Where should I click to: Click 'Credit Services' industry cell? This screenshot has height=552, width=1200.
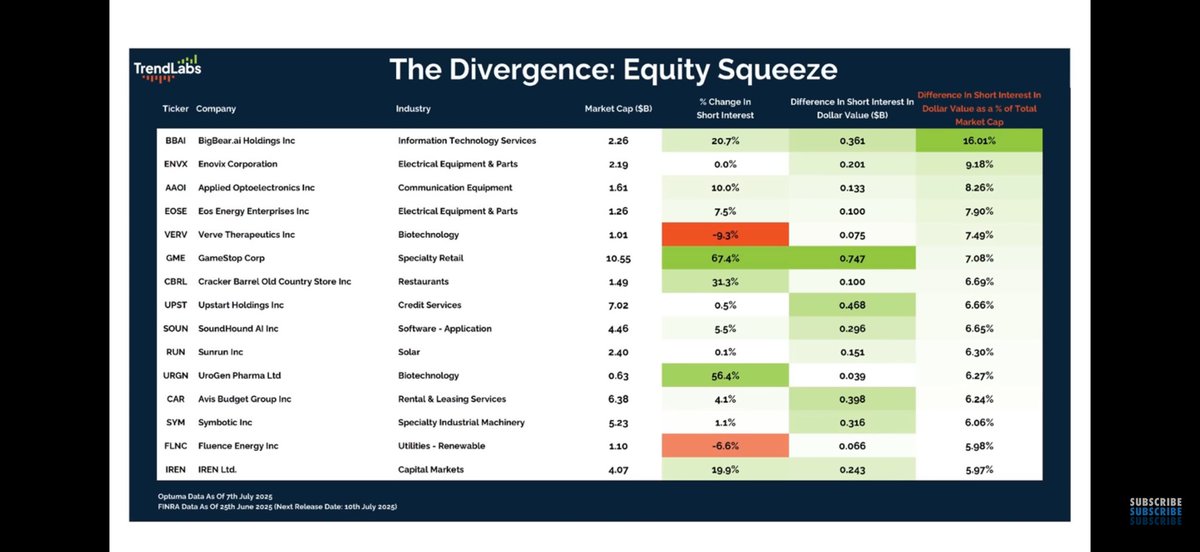coord(430,305)
